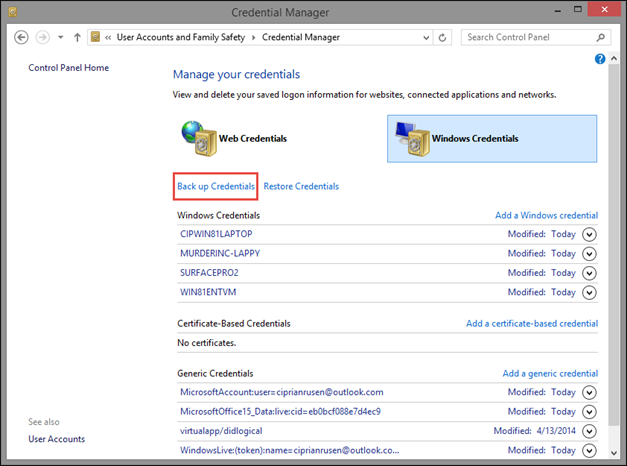
Task: Close the Credential Manager window
Action: (x=604, y=9)
